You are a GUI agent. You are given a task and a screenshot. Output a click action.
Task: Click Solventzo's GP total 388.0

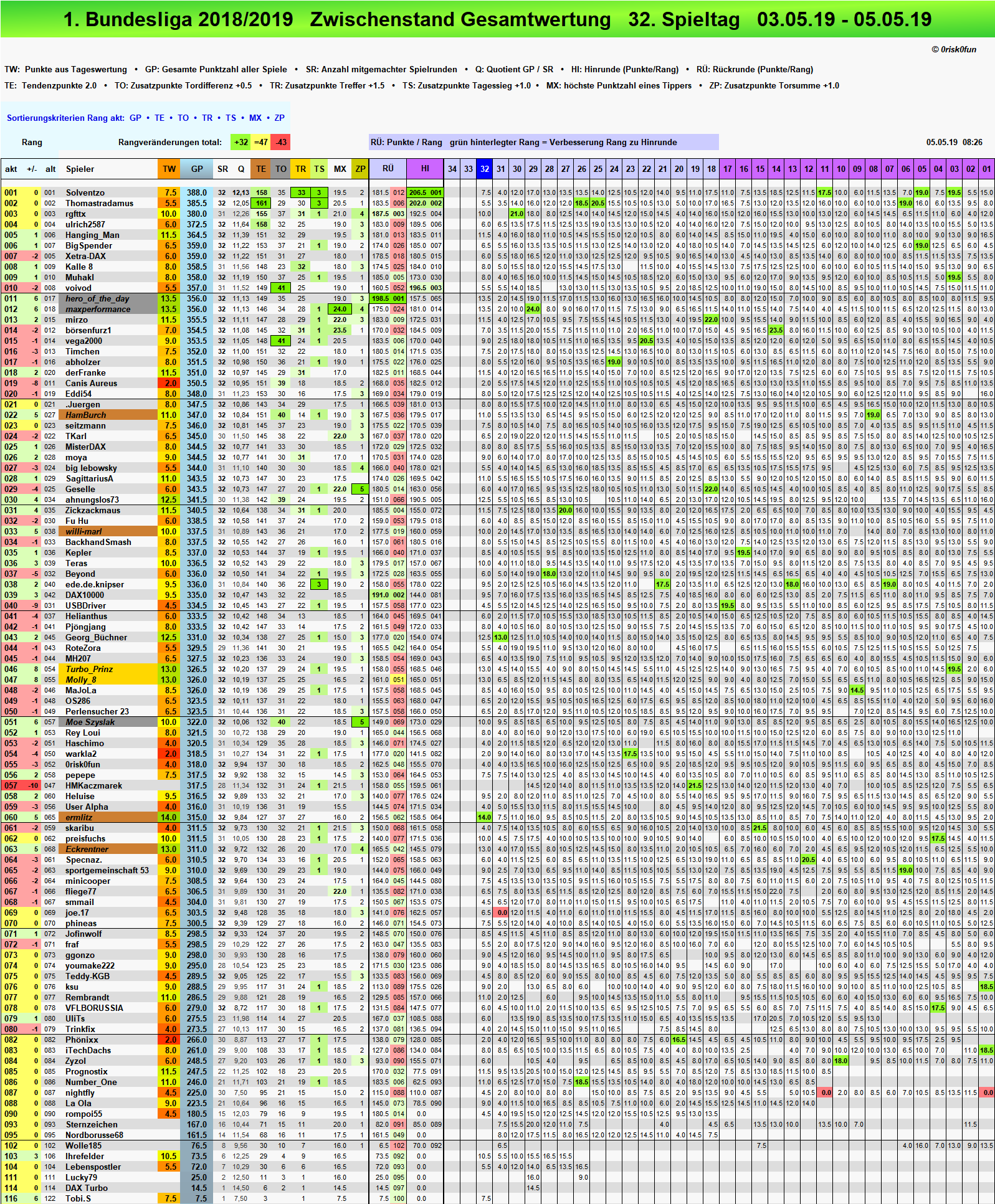tap(197, 192)
